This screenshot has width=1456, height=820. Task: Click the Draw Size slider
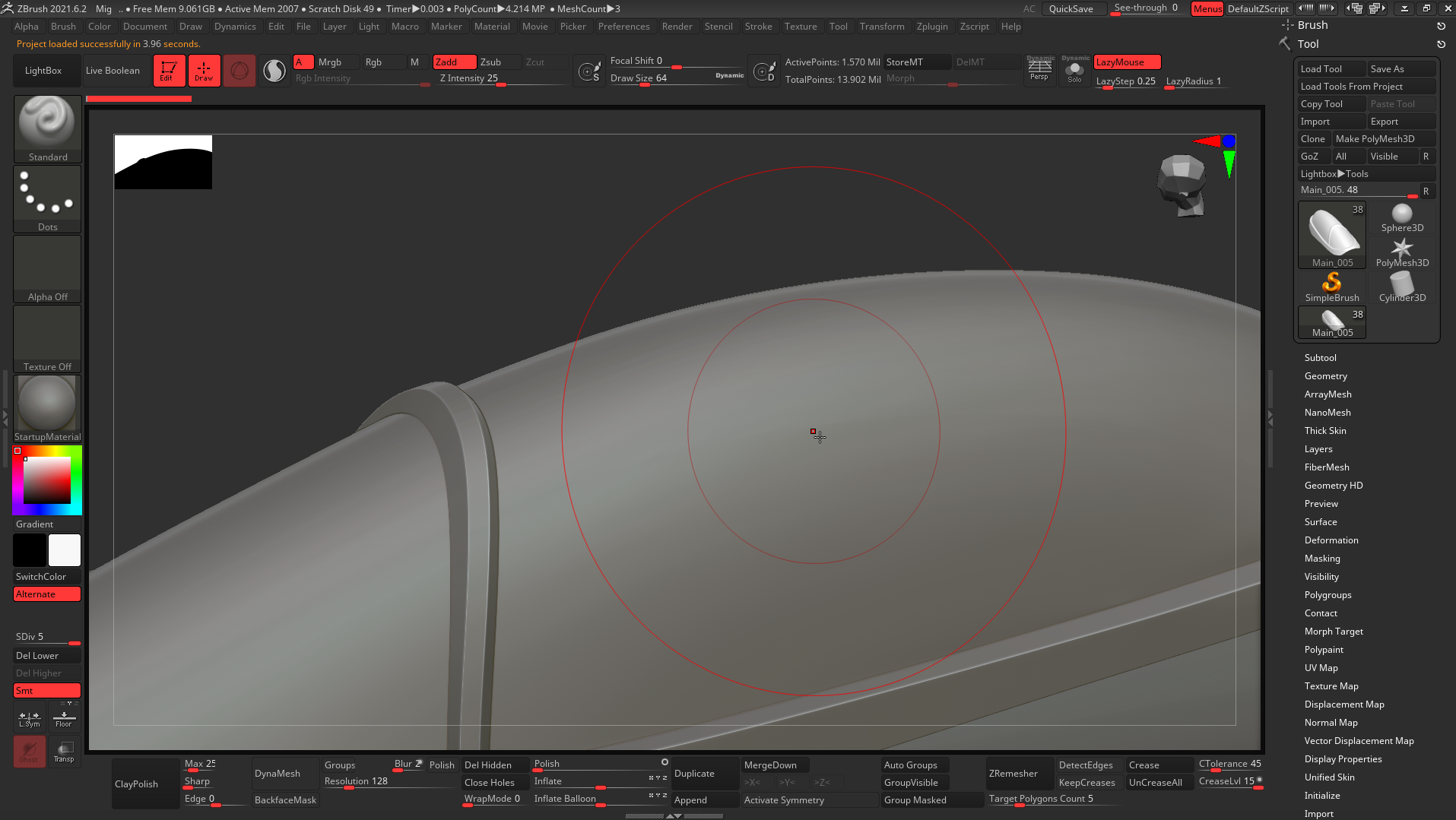click(x=676, y=78)
